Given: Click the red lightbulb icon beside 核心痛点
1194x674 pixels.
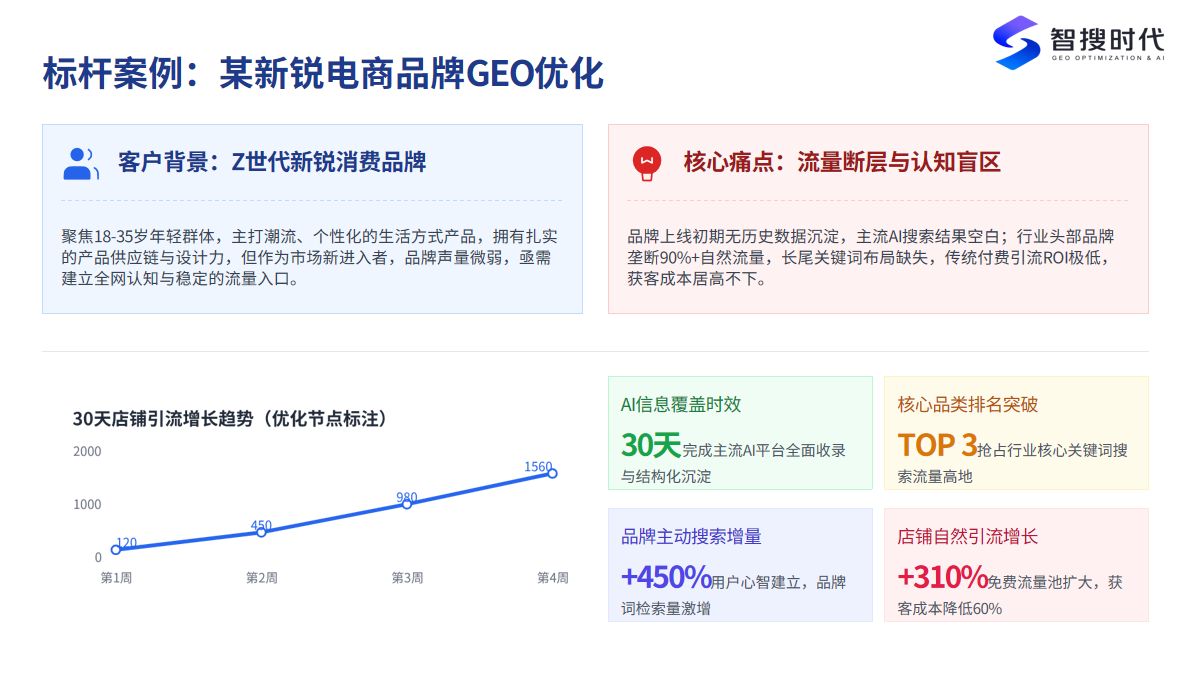Looking at the screenshot, I should (646, 163).
